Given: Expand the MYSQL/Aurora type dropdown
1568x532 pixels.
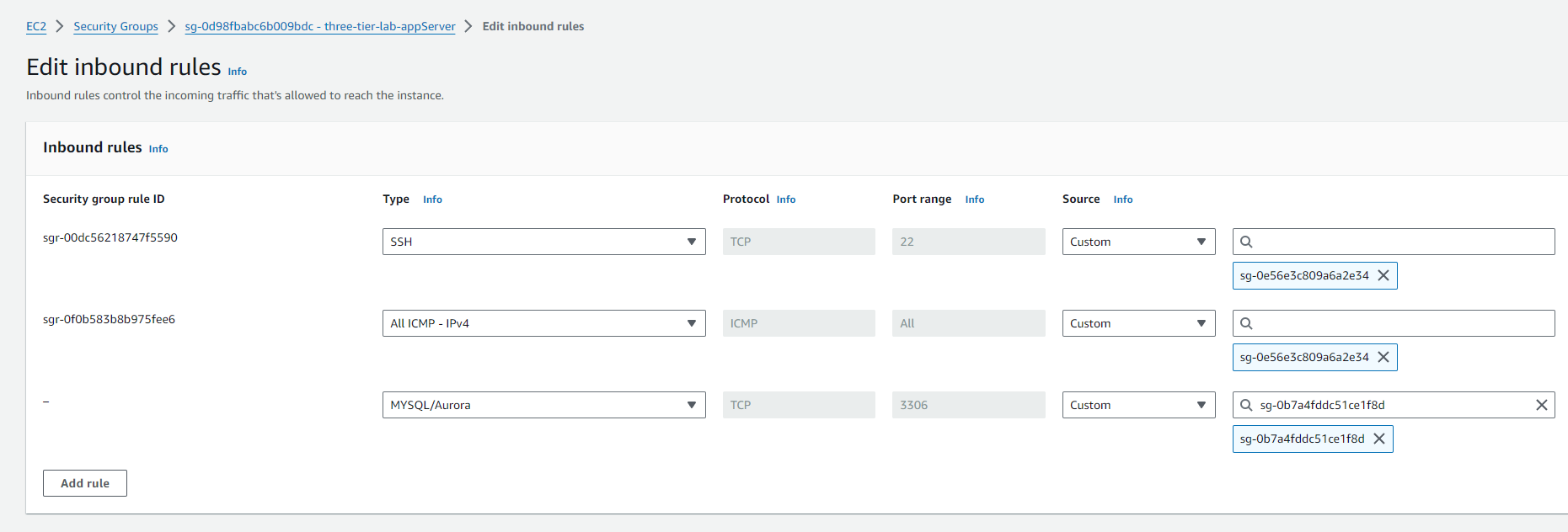Looking at the screenshot, I should click(x=543, y=405).
